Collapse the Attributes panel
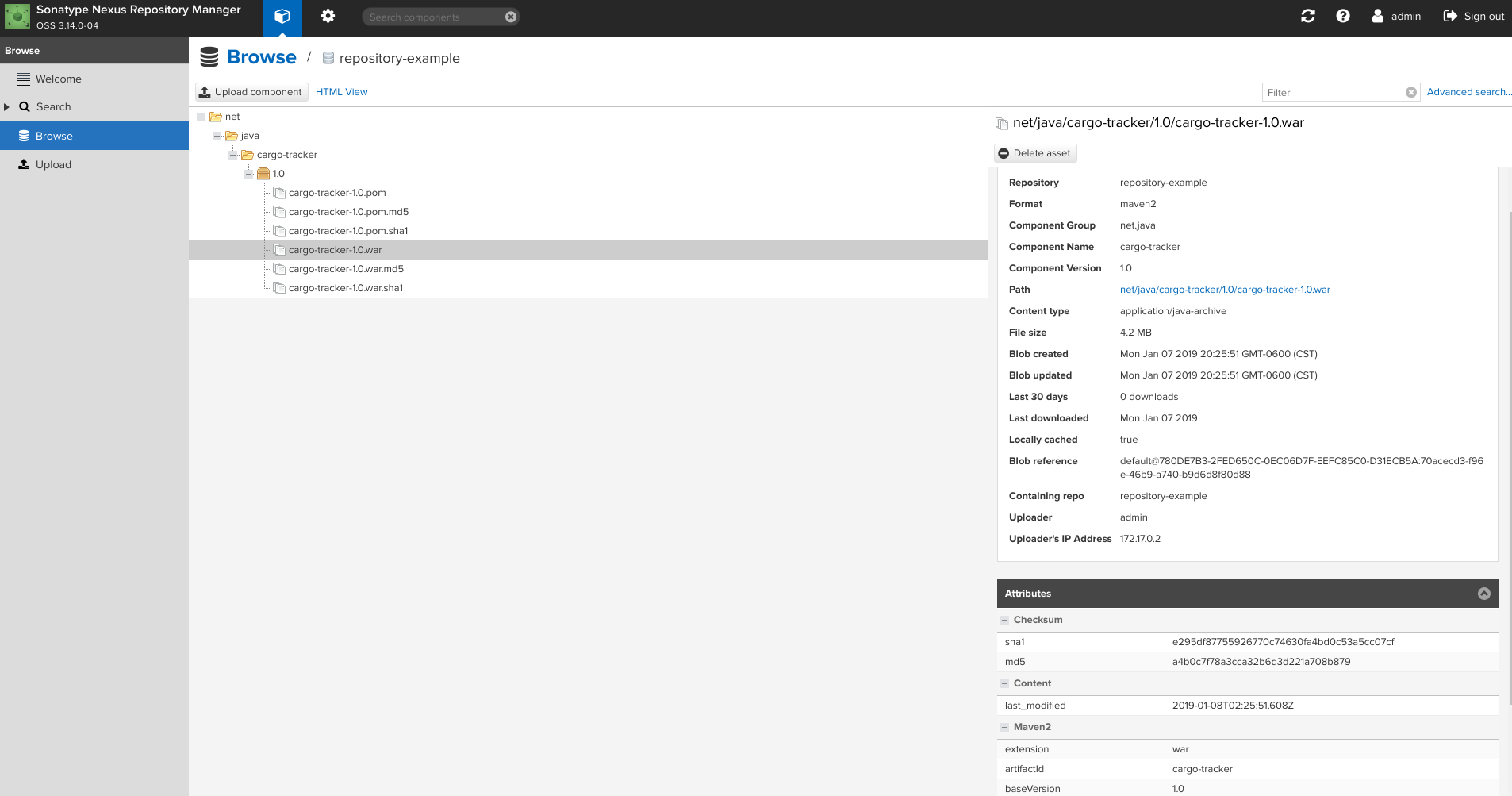Image resolution: width=1512 pixels, height=796 pixels. [x=1484, y=594]
